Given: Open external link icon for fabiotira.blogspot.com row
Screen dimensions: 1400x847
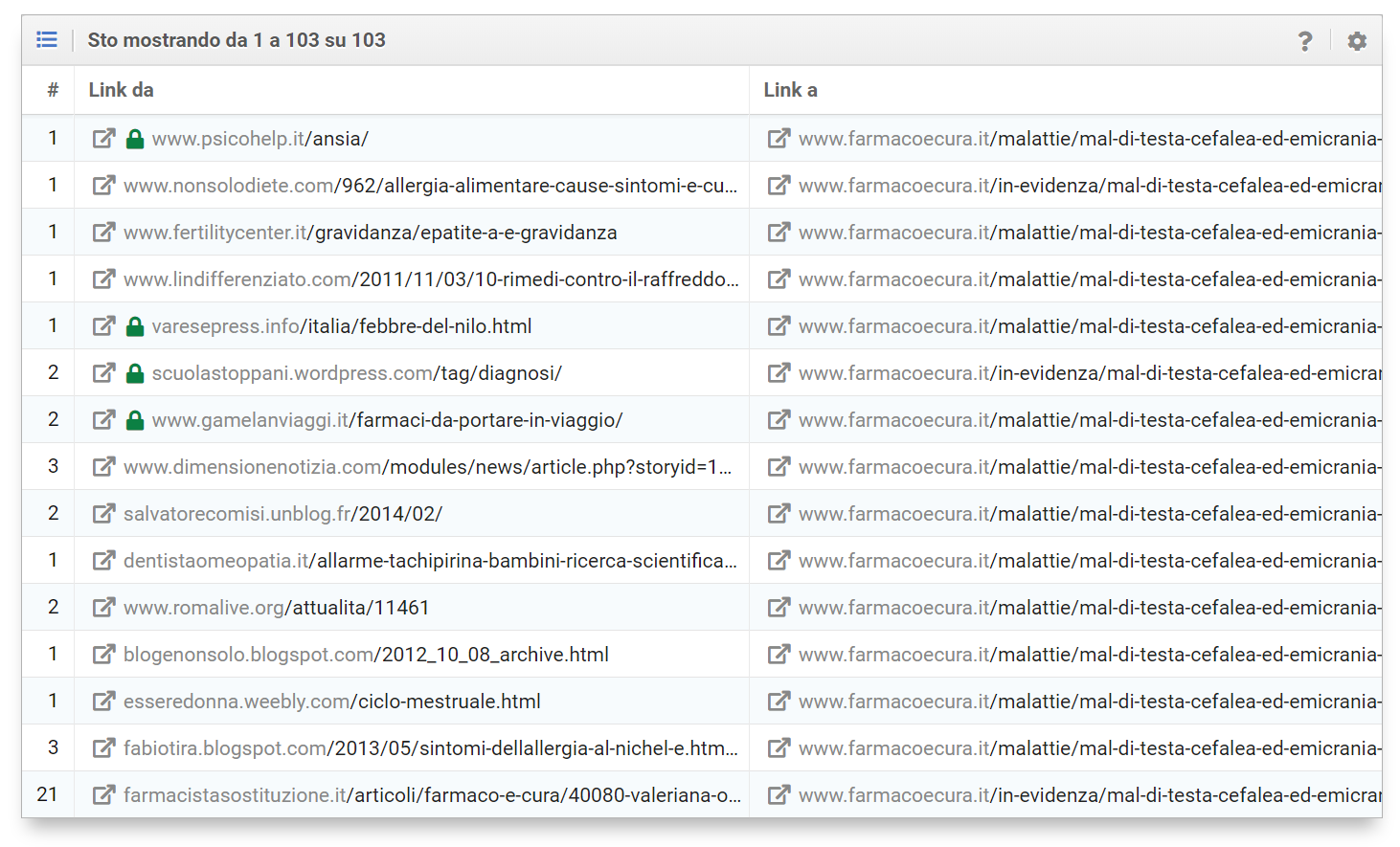Looking at the screenshot, I should 103,747.
